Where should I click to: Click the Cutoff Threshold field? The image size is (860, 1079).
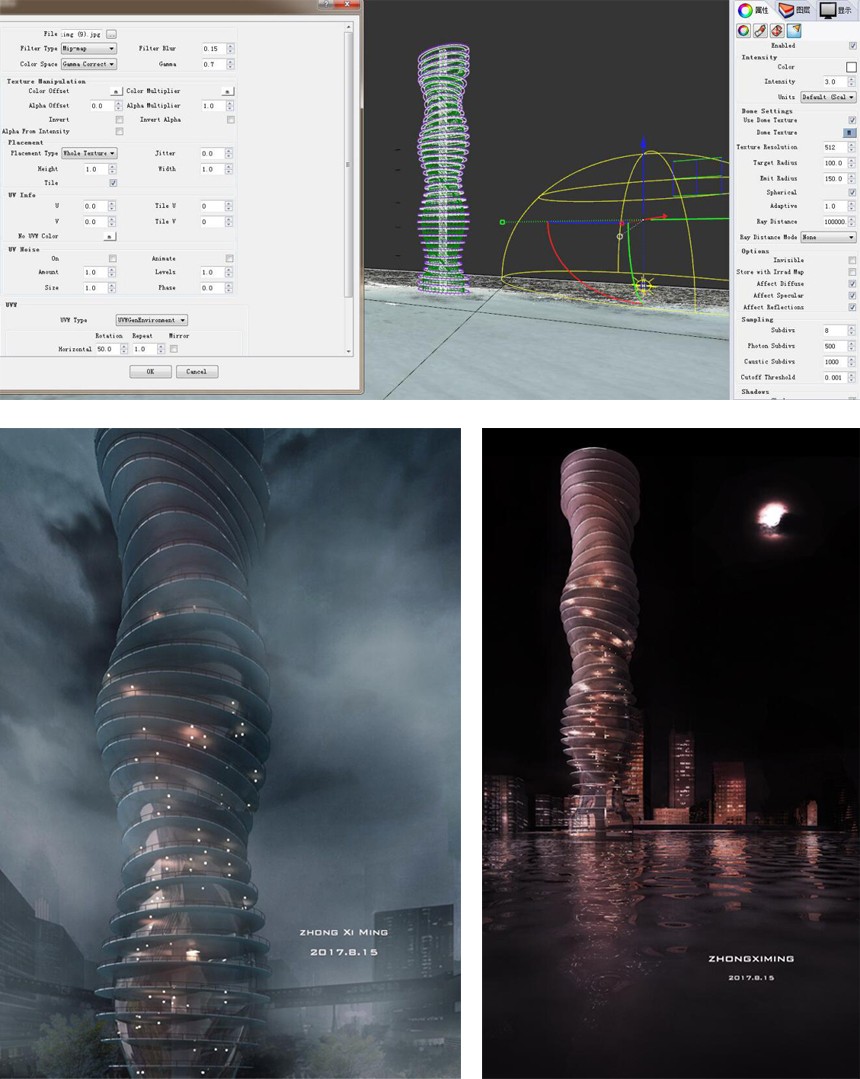tap(835, 377)
